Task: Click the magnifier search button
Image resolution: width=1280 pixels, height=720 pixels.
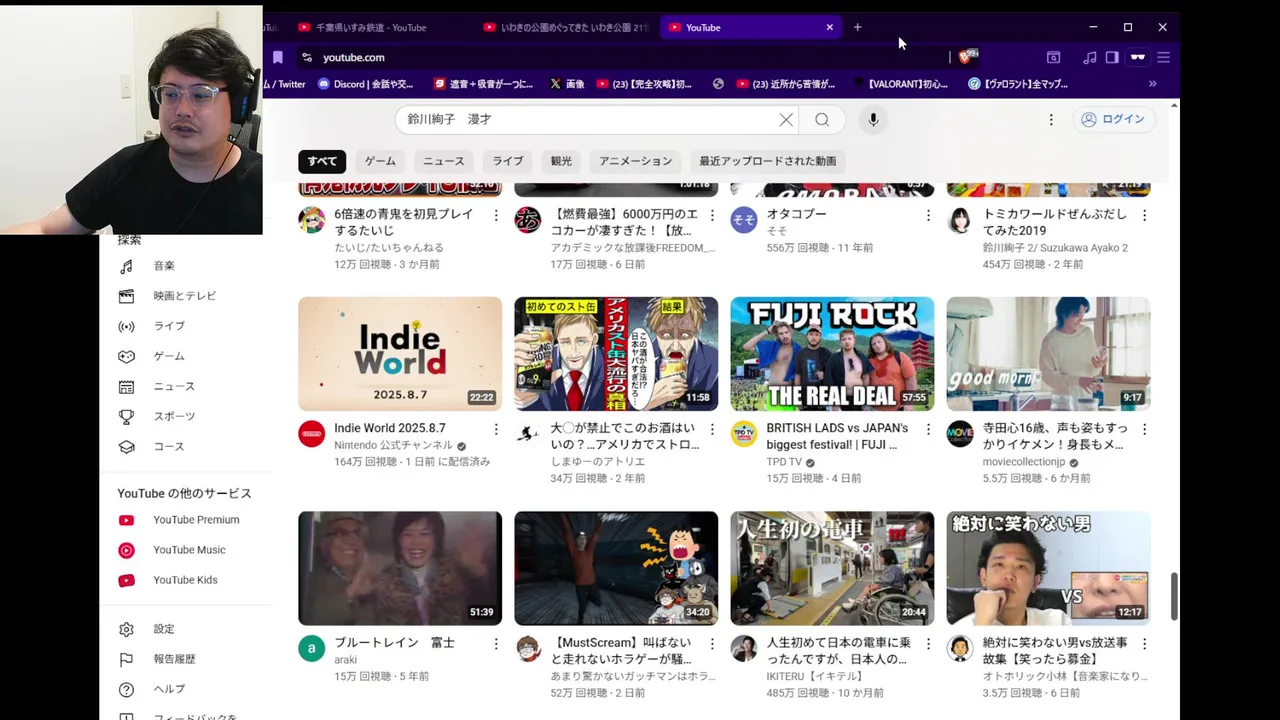Action: tap(822, 120)
